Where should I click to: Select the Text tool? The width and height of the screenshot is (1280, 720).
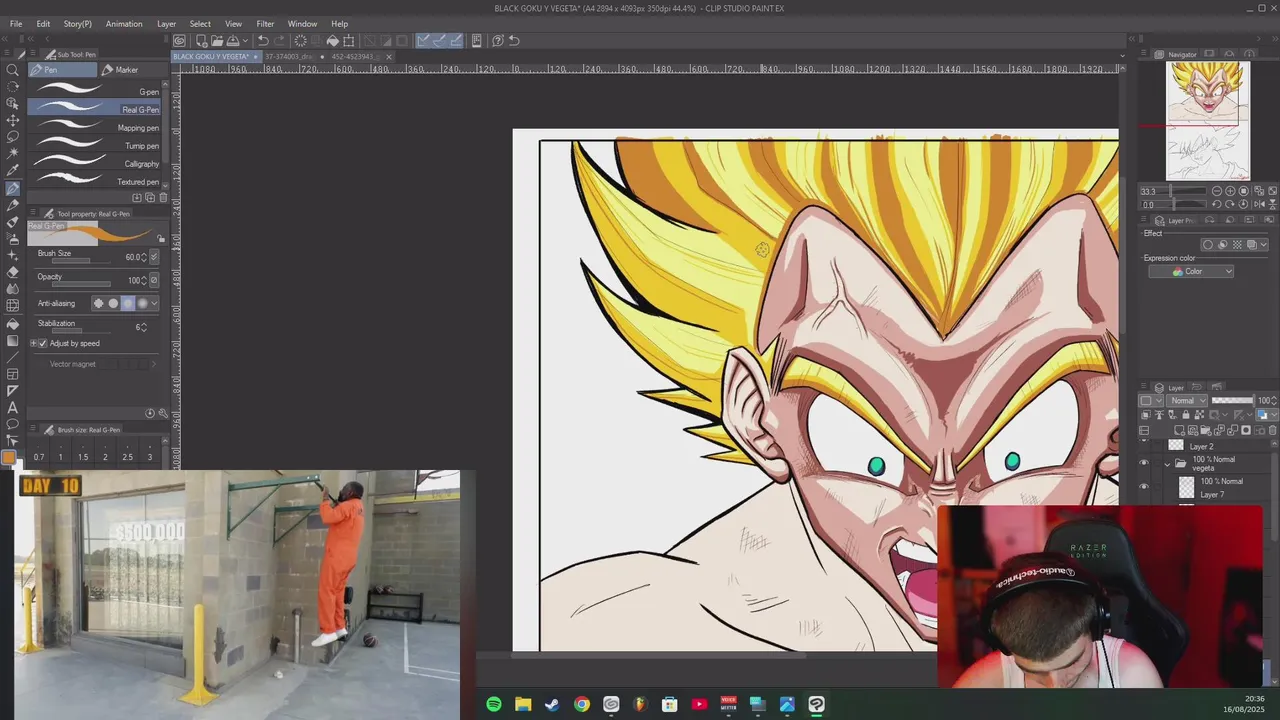tap(12, 407)
